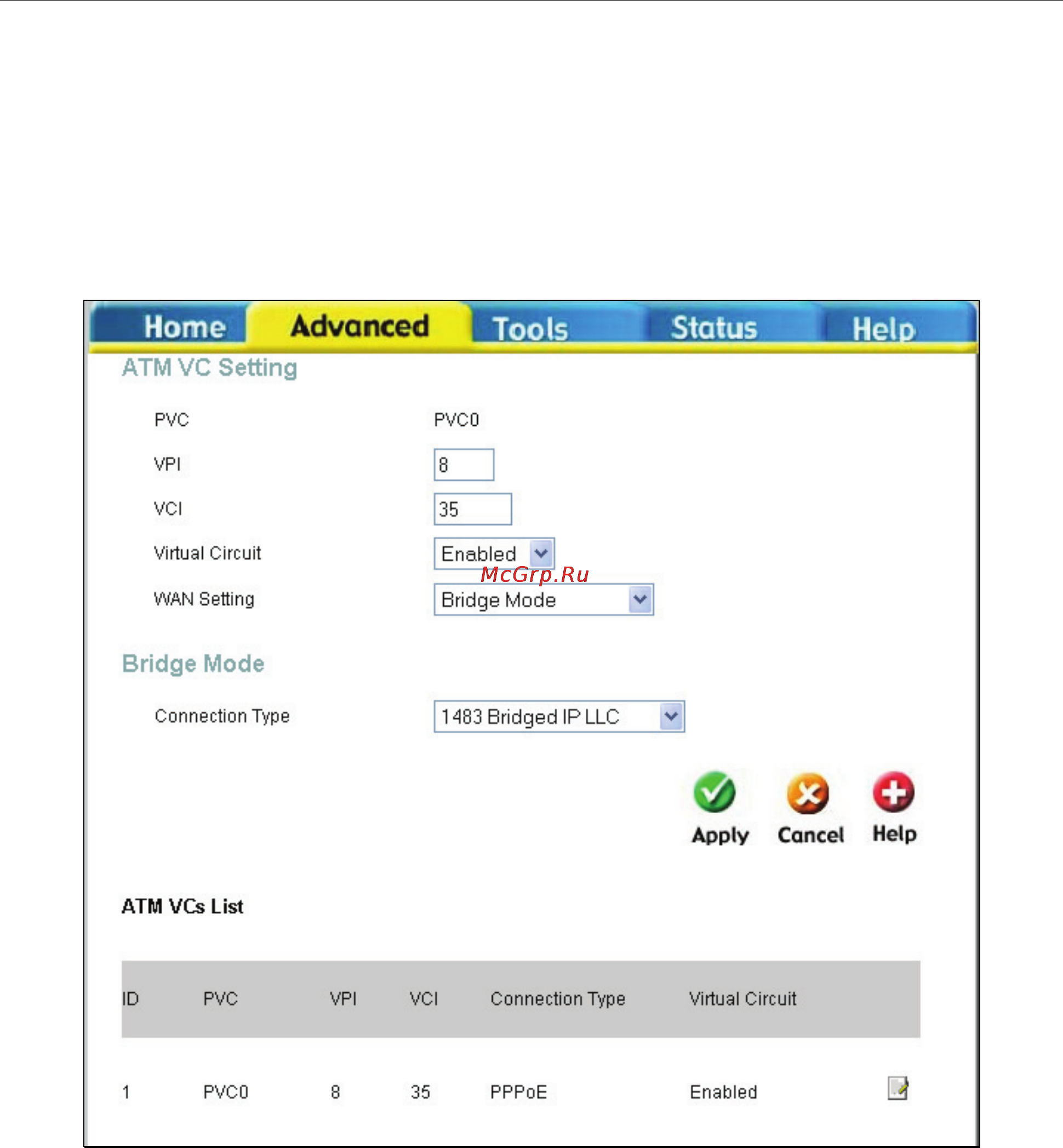Click the red Help plus icon
The width and height of the screenshot is (1063, 1148).
point(893,792)
